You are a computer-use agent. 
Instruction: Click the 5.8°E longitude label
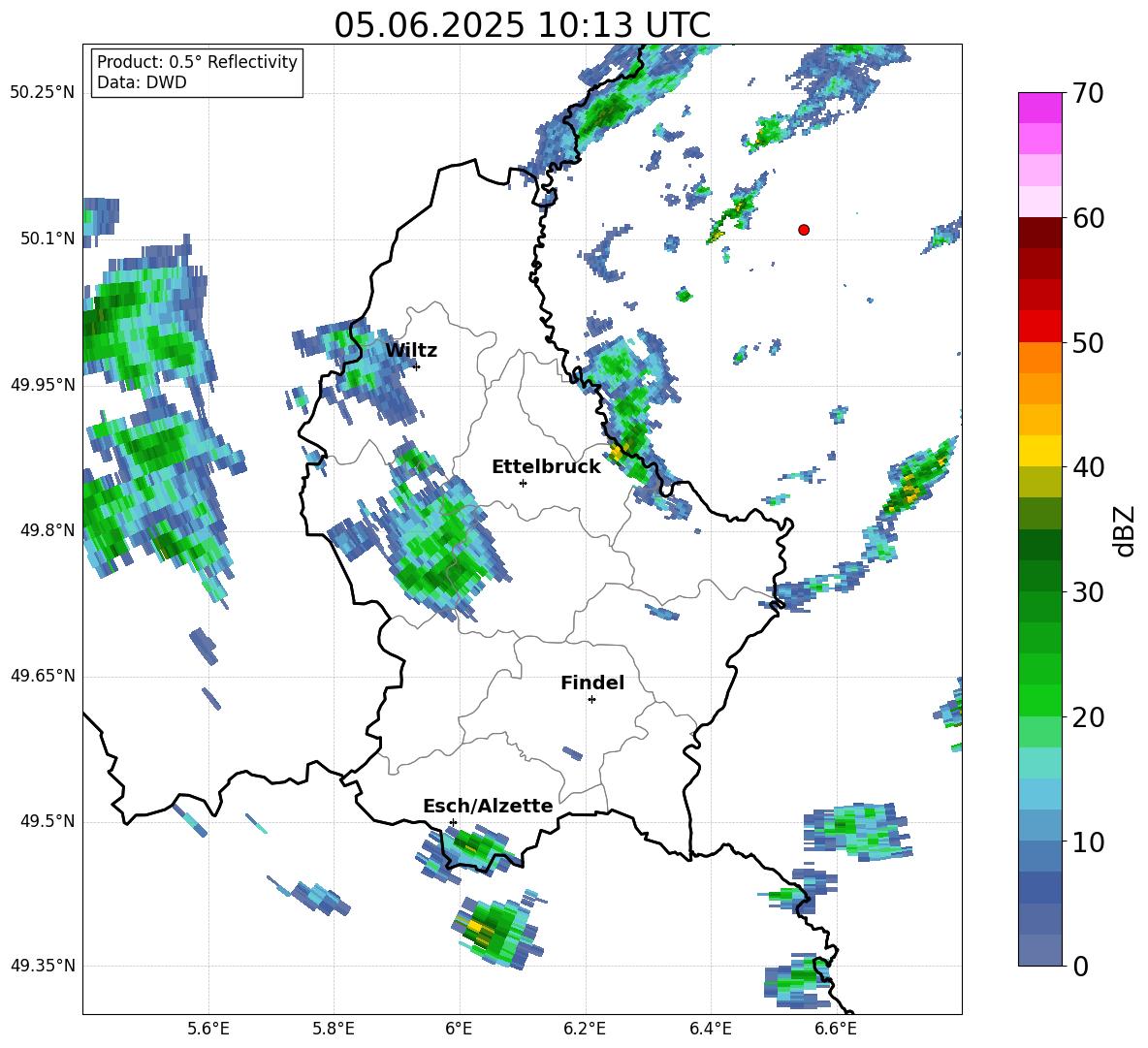[x=334, y=1029]
